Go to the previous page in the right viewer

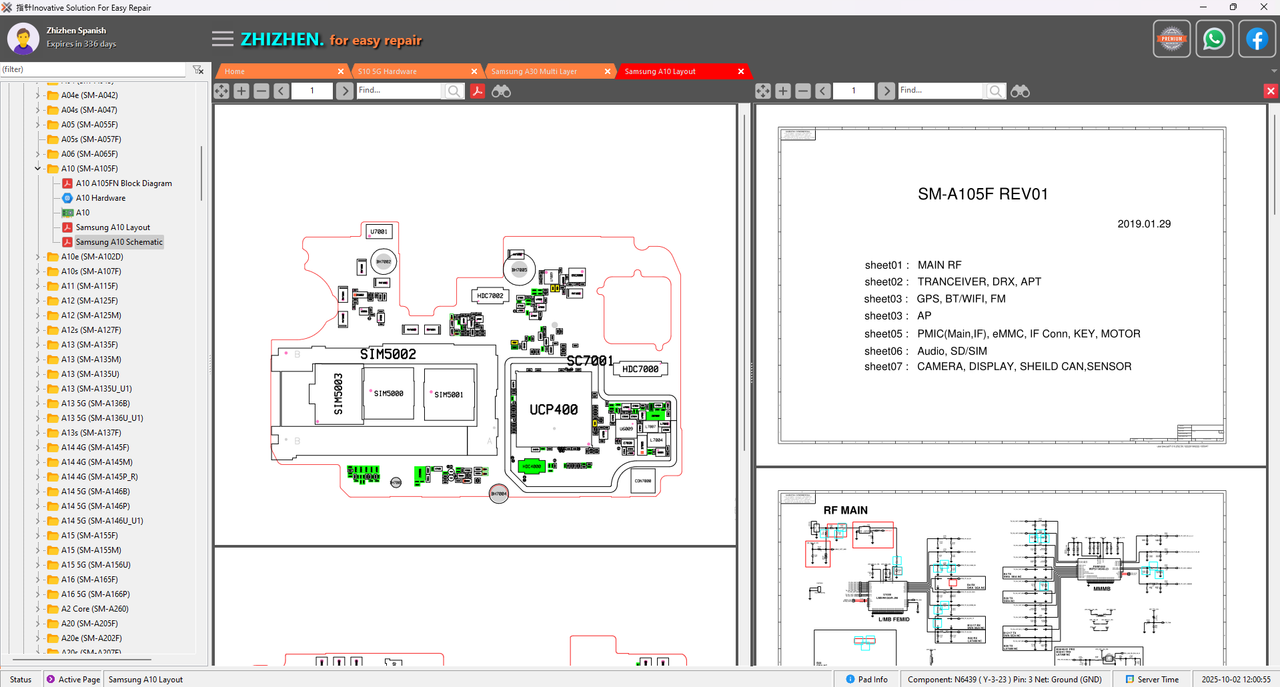(822, 91)
